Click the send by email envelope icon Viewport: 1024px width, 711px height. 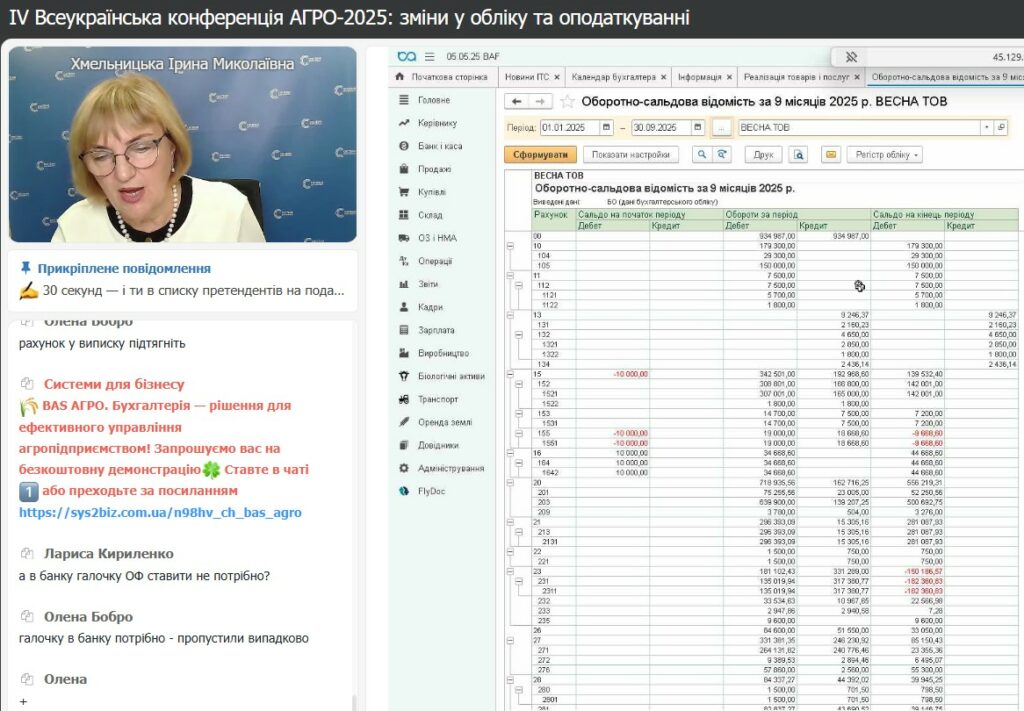click(x=830, y=155)
